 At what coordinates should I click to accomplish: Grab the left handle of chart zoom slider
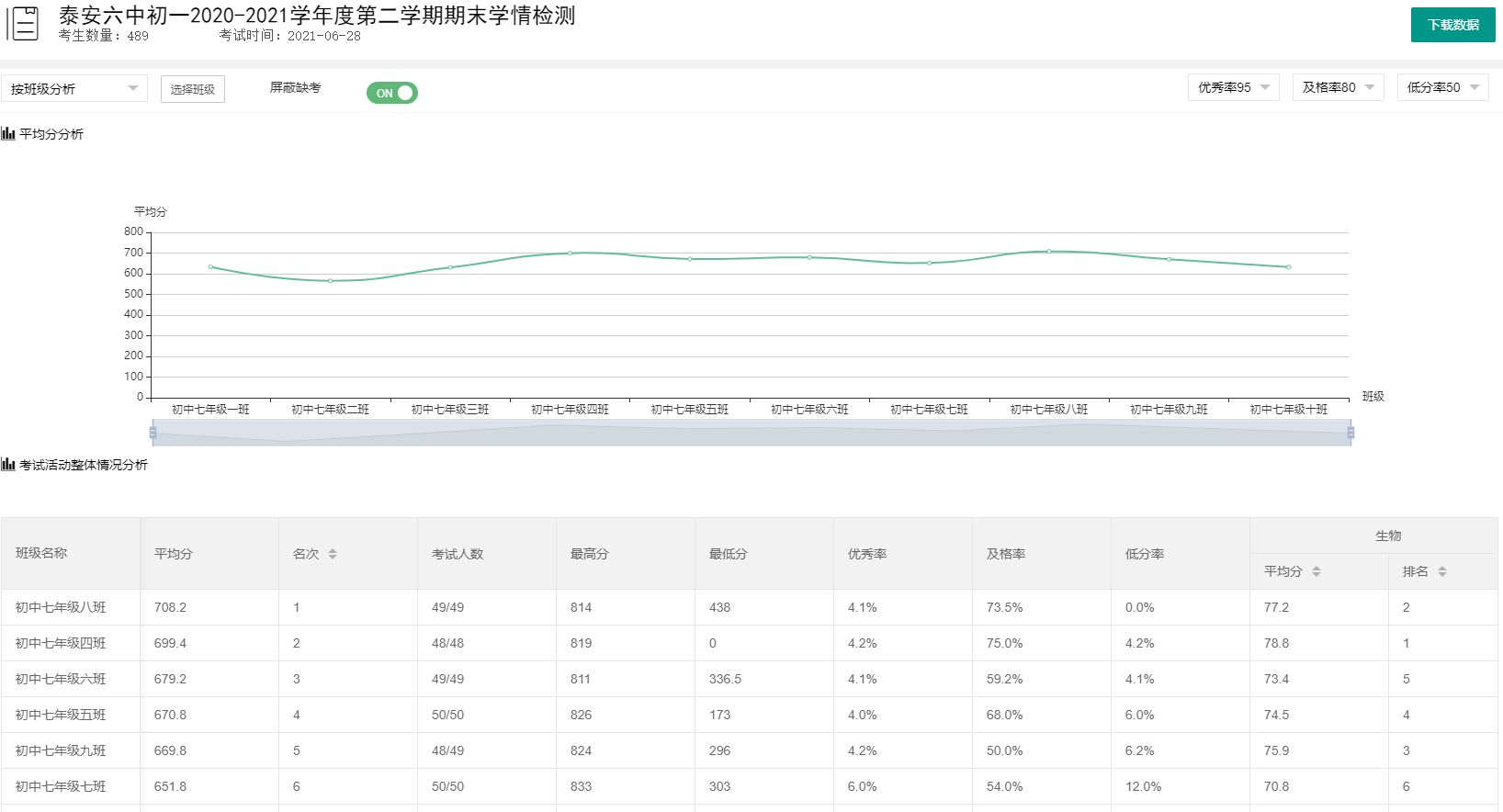153,433
